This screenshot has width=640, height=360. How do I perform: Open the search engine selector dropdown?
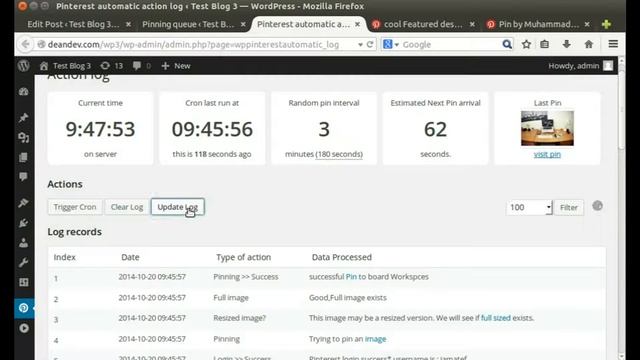pos(391,44)
